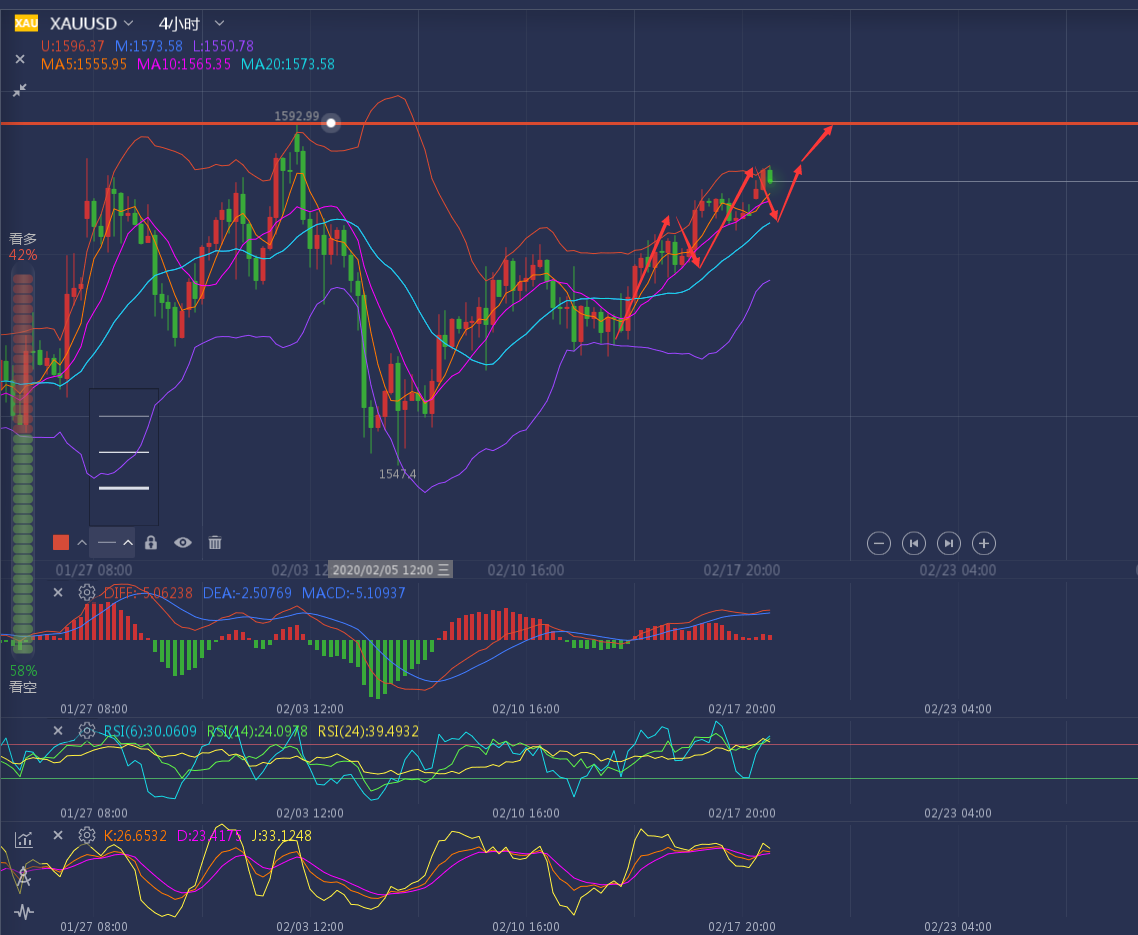The image size is (1138, 935).
Task: Select the thinnest line width option
Action: coord(124,416)
